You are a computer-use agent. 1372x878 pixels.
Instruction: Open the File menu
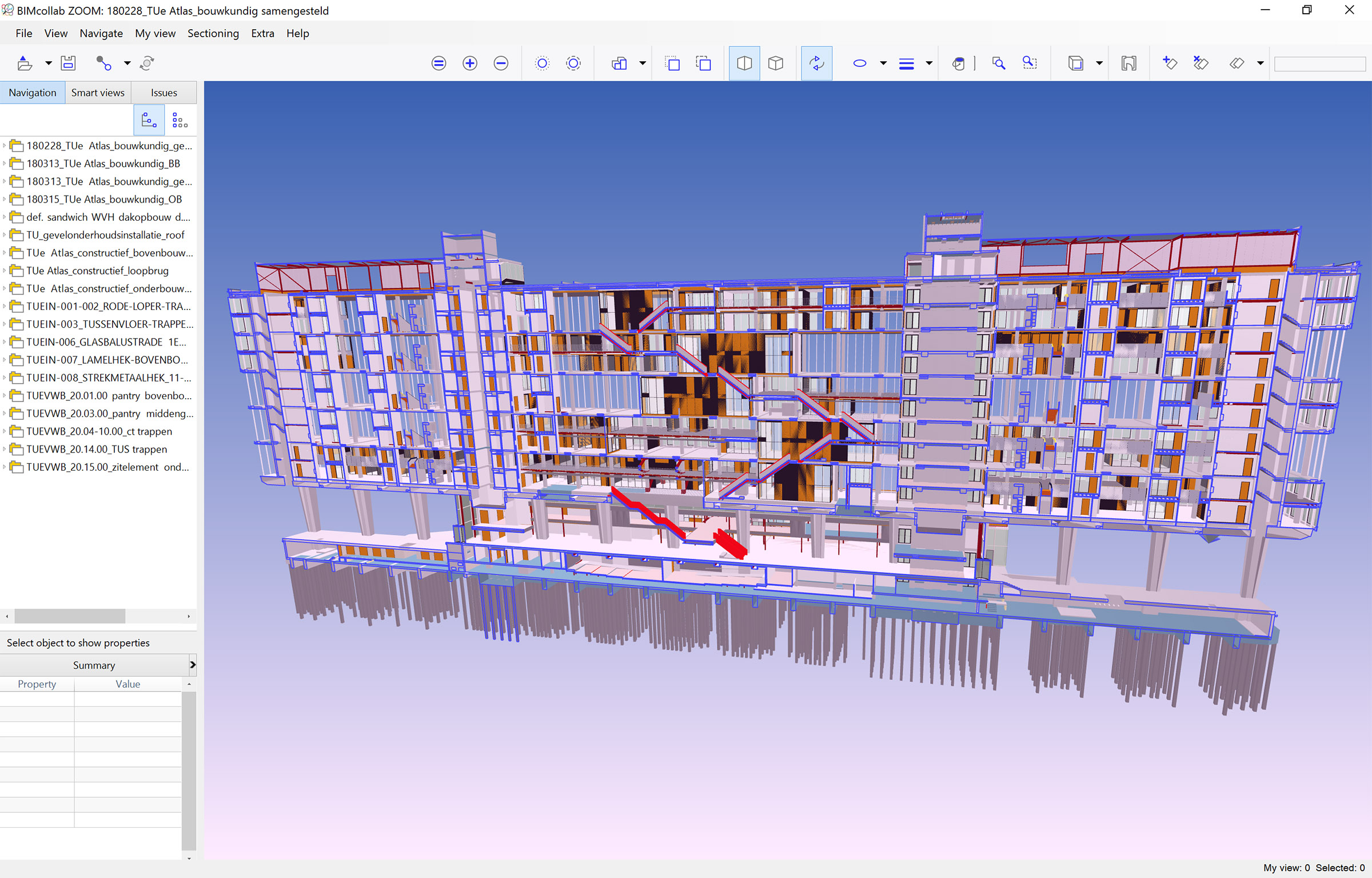coord(24,33)
